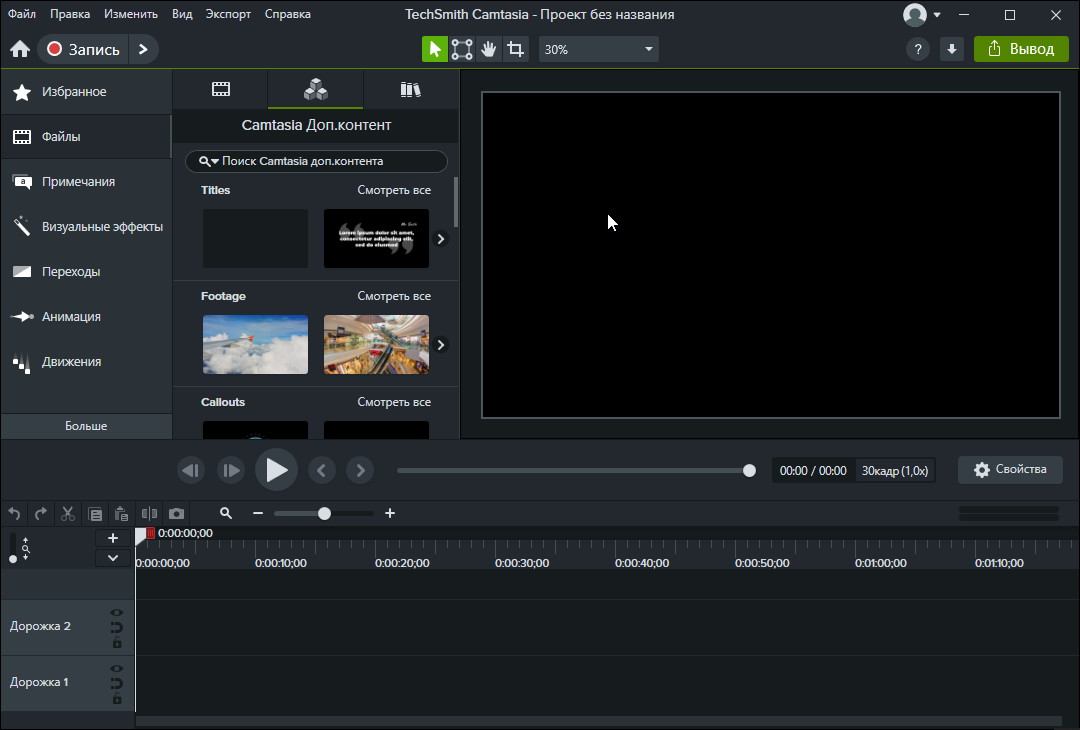This screenshot has height=730, width=1080.
Task: Open the Изменить menu
Action: [131, 14]
